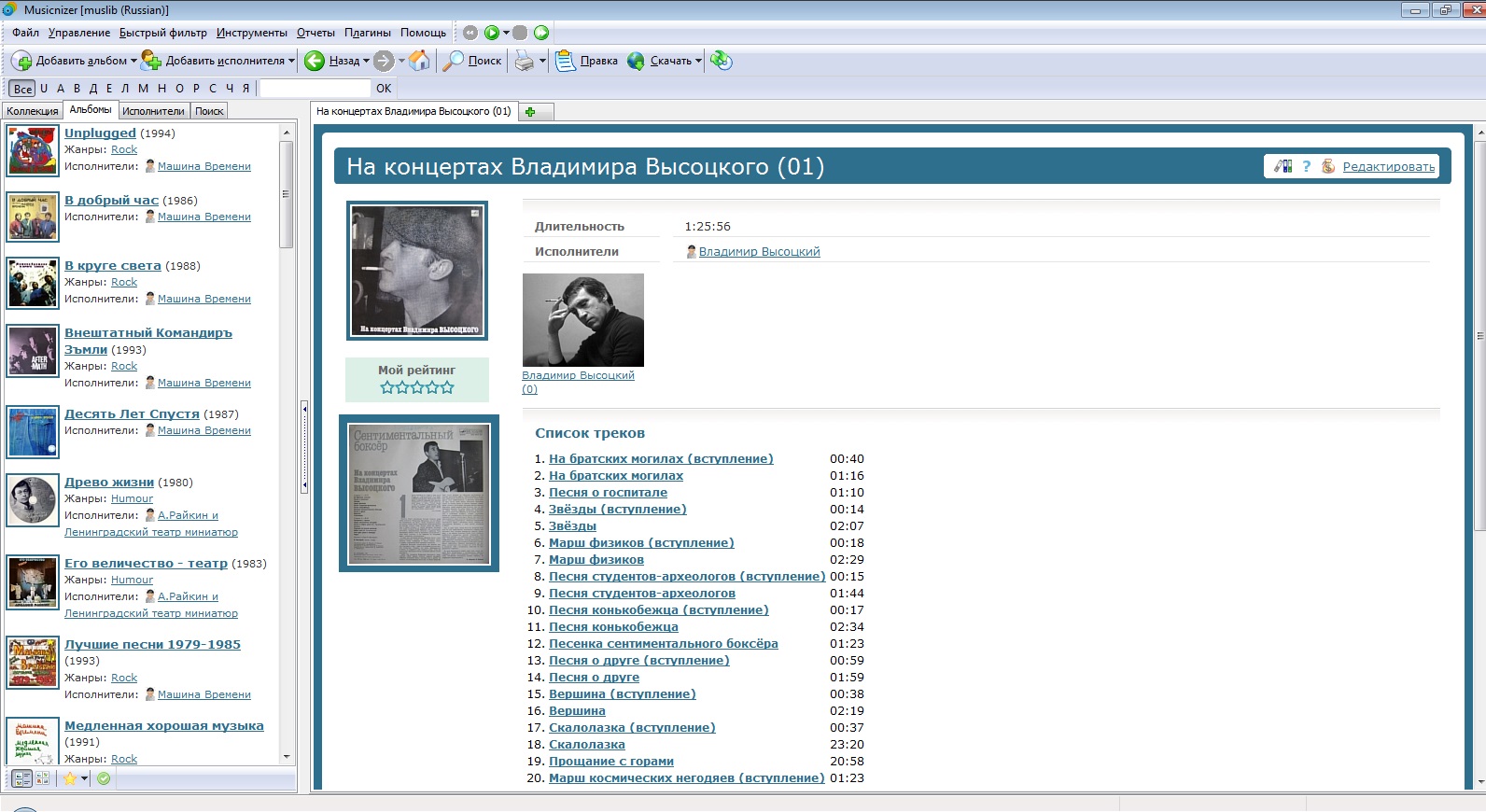Open the forward history dropdown arrow
The width and height of the screenshot is (1486, 812).
(x=401, y=62)
